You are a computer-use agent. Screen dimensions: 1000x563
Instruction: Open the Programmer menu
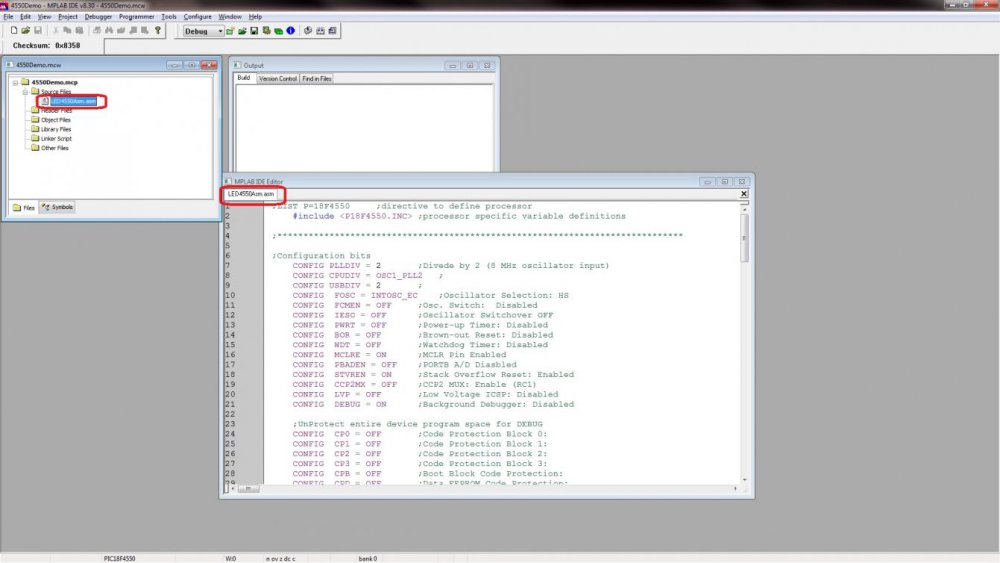point(136,17)
